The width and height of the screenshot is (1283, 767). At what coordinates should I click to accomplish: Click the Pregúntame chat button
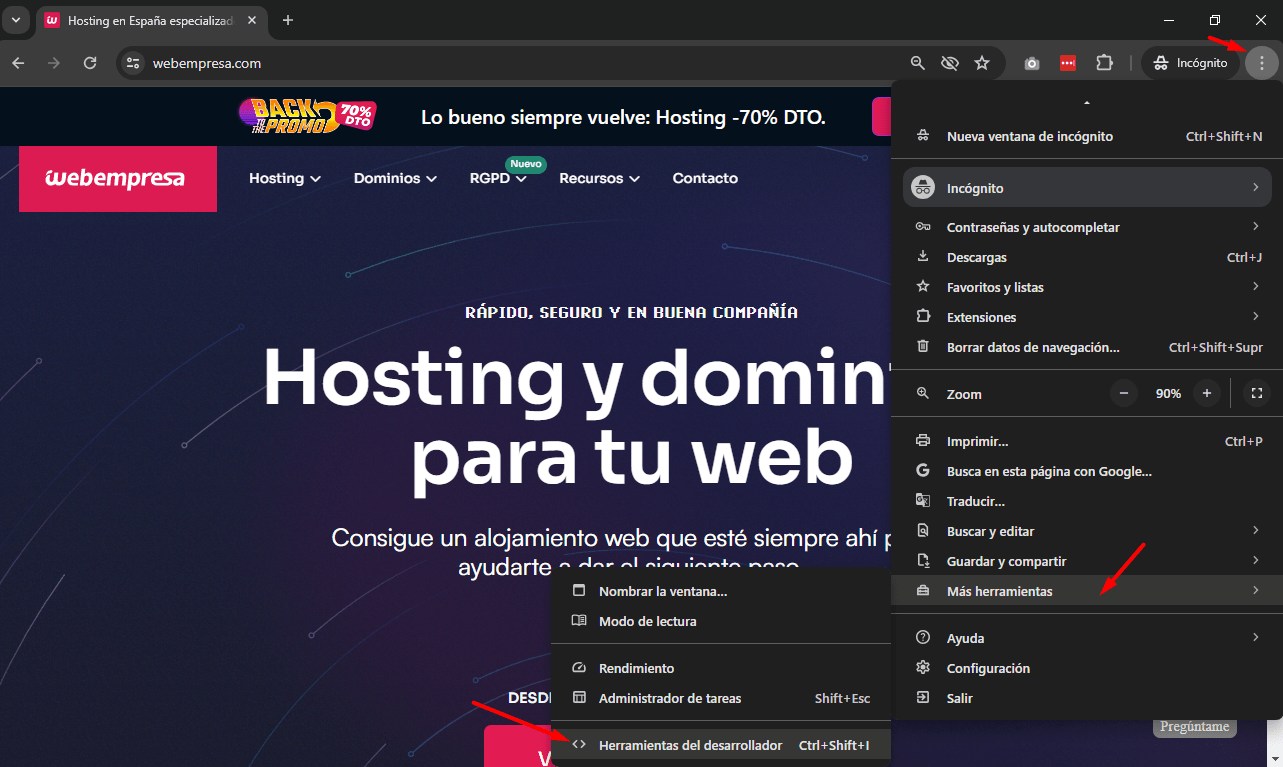coord(1195,727)
